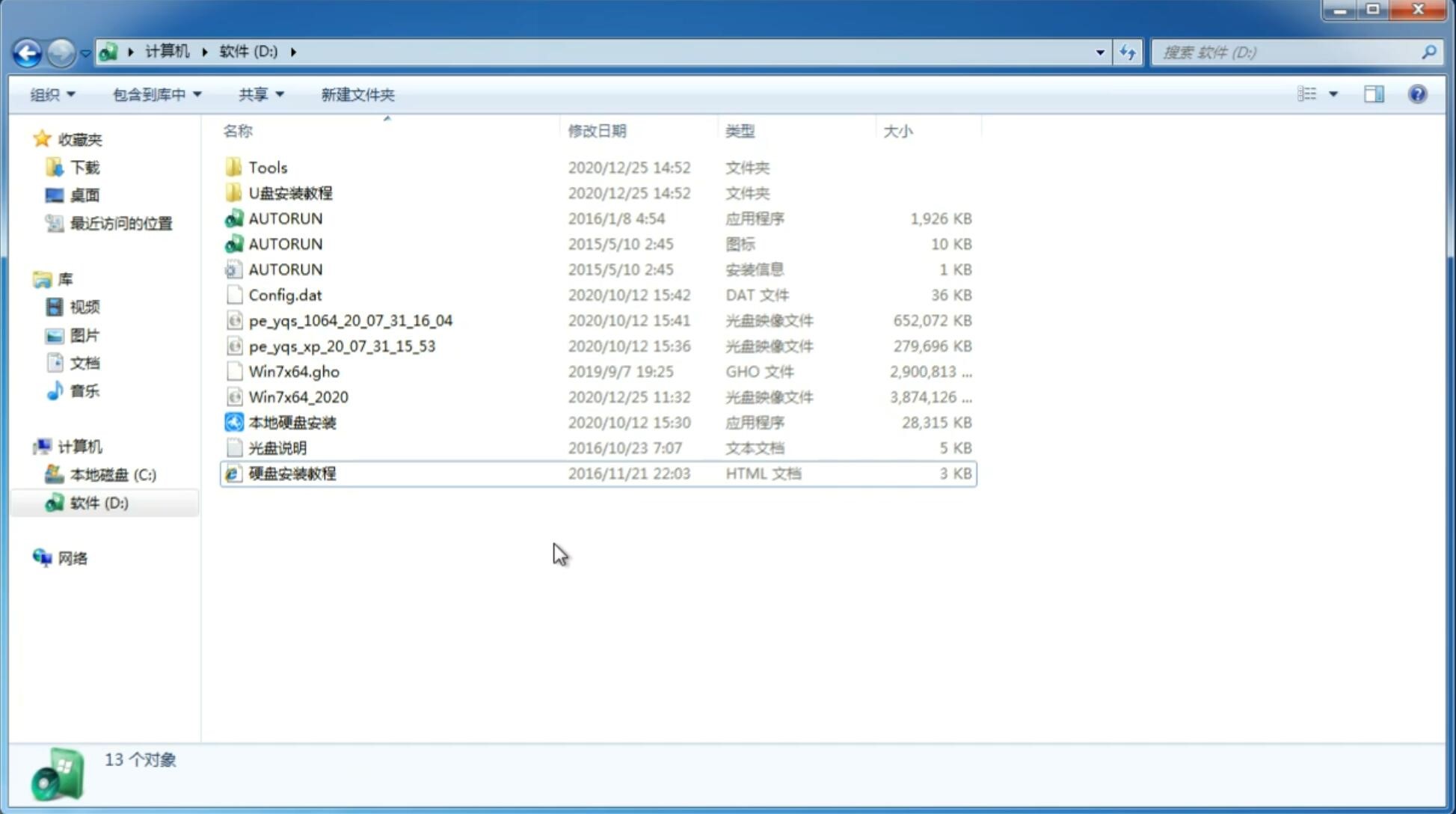Launch 本地硬盘安装 application
The image size is (1456, 814).
[x=291, y=422]
